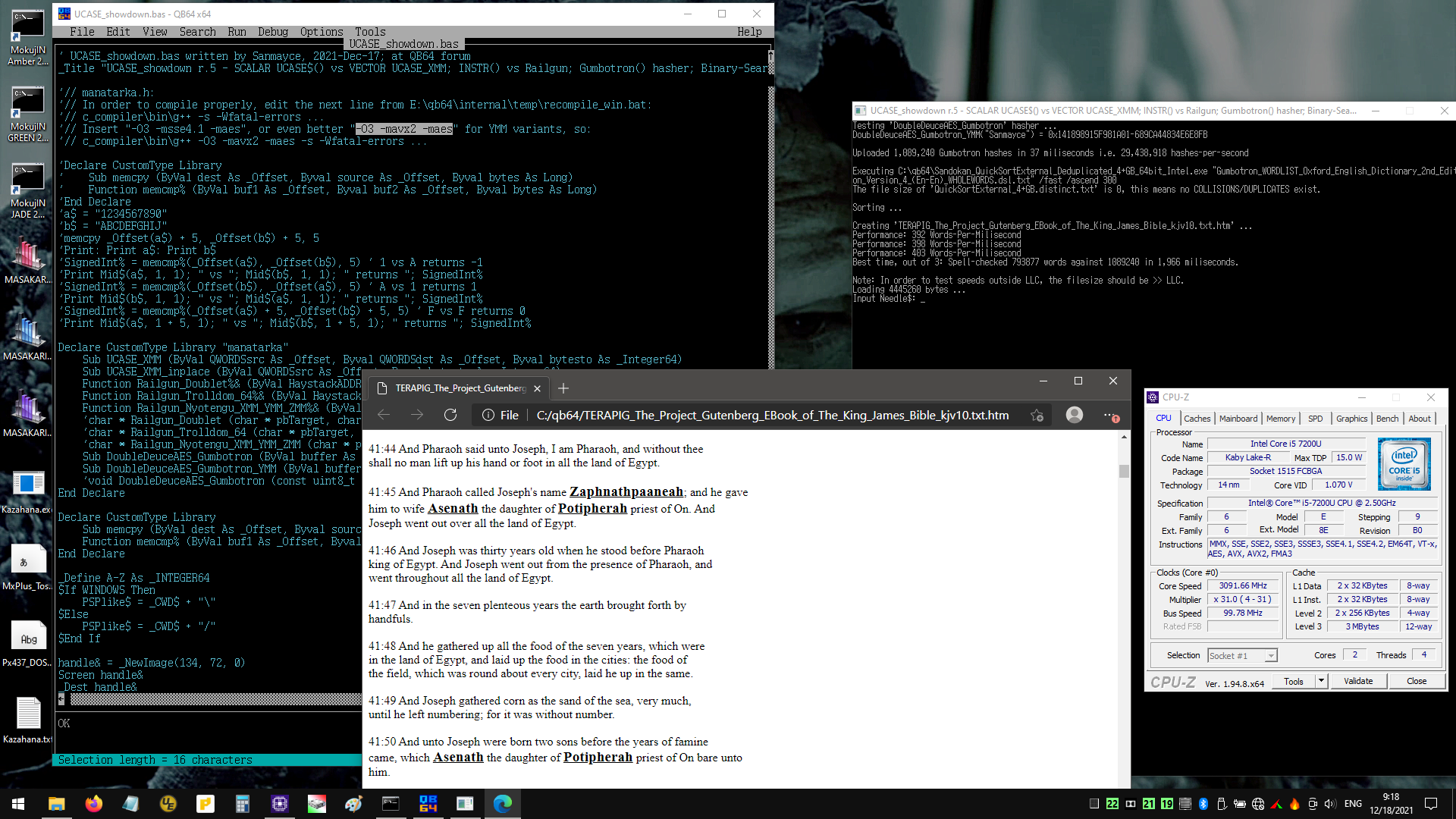Switch to the QB64 taskbar icon
This screenshot has width=1456, height=819.
click(x=428, y=804)
